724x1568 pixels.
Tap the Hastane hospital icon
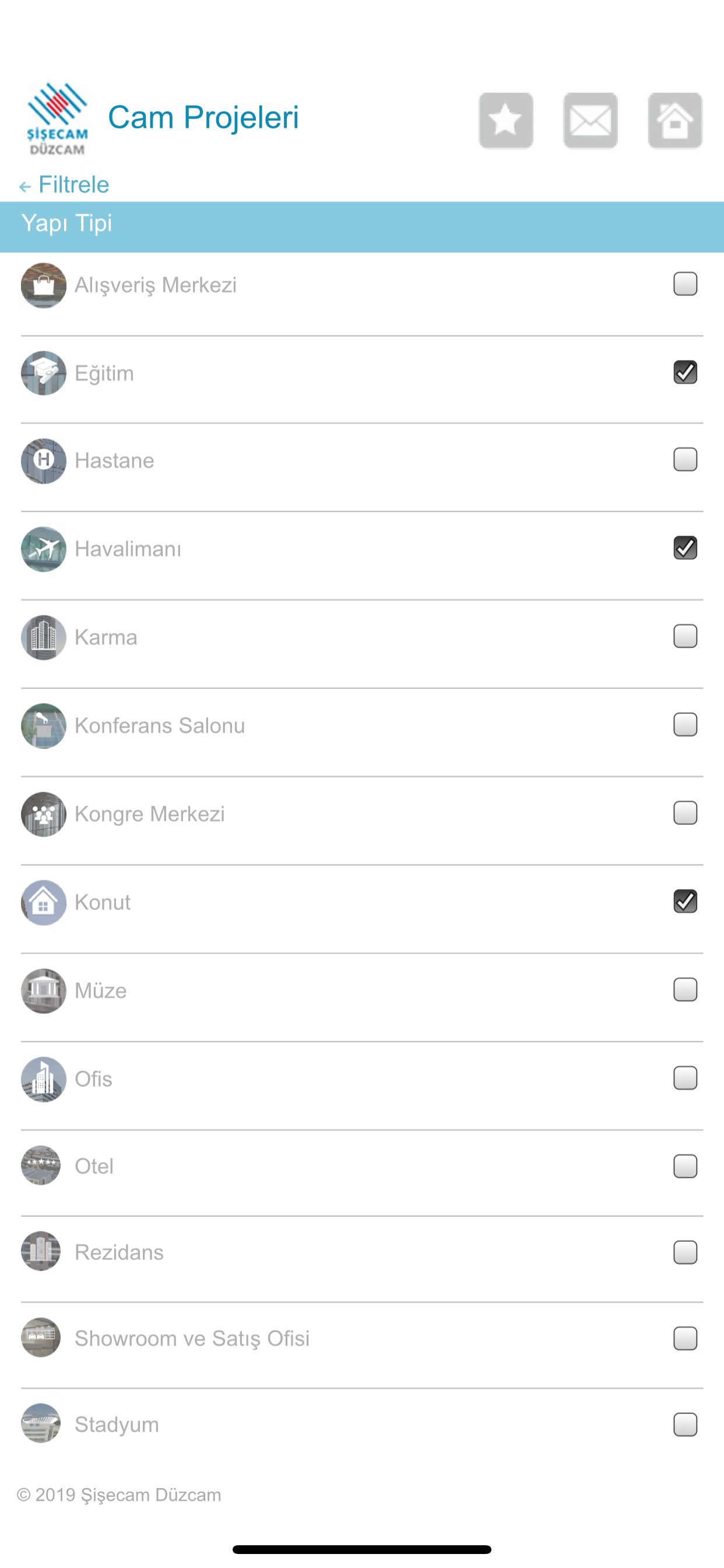coord(43,461)
